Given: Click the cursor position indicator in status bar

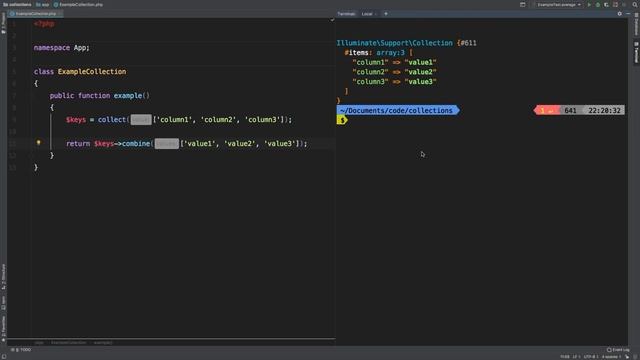Looking at the screenshot, I should (x=564, y=357).
